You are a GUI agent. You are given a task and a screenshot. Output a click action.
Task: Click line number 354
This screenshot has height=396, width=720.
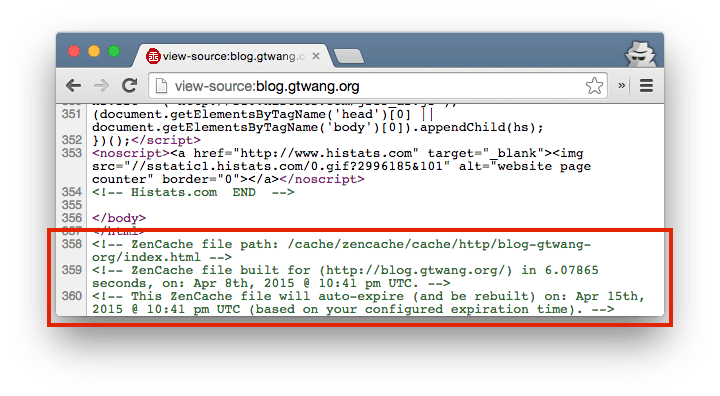(x=72, y=192)
